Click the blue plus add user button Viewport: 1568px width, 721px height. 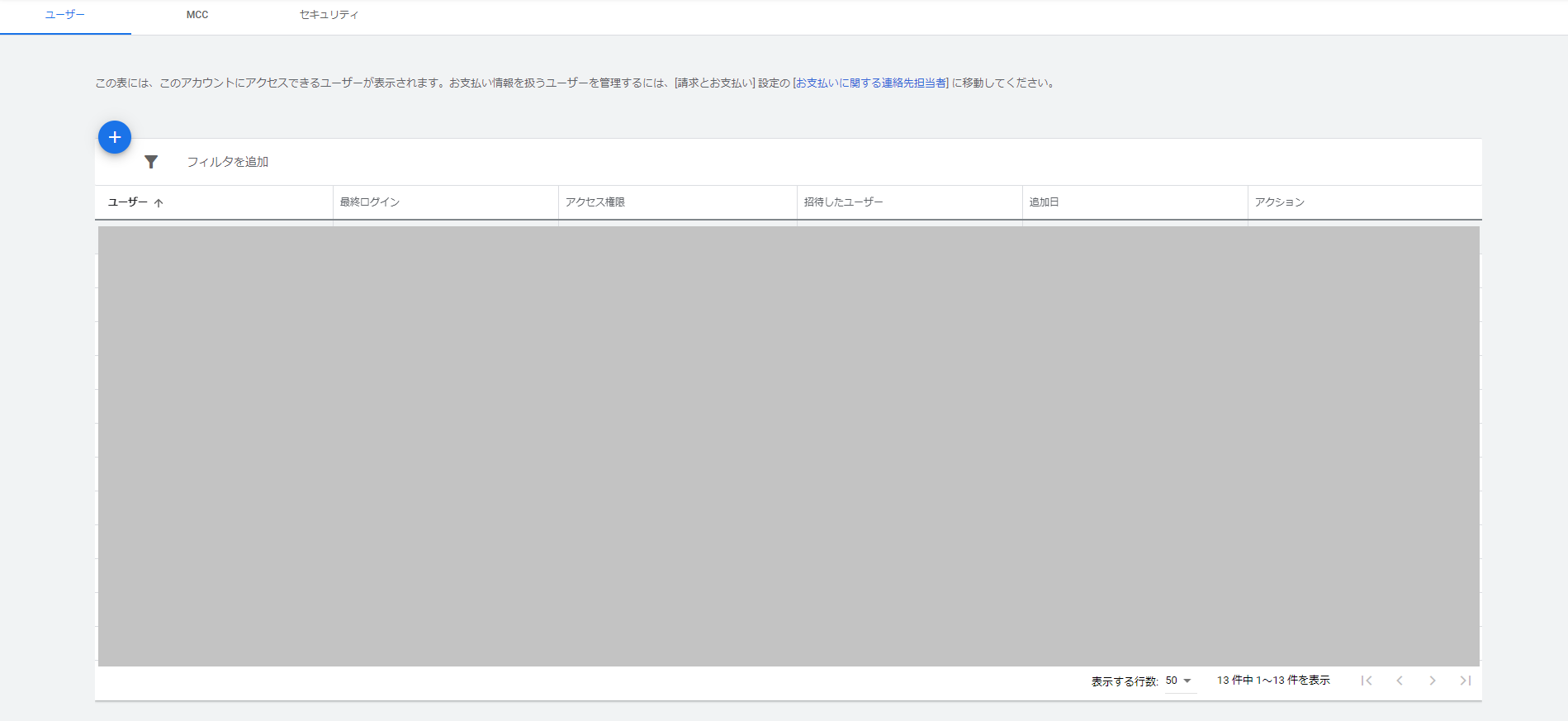tap(115, 137)
